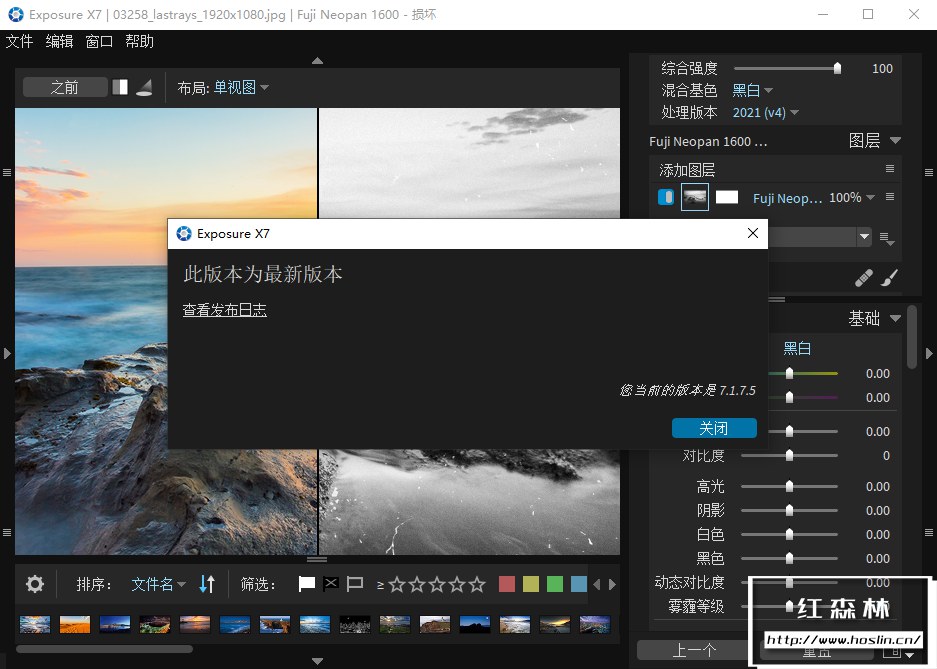The height and width of the screenshot is (669, 937).
Task: Click 关闭 in the update dialog
Action: point(714,428)
